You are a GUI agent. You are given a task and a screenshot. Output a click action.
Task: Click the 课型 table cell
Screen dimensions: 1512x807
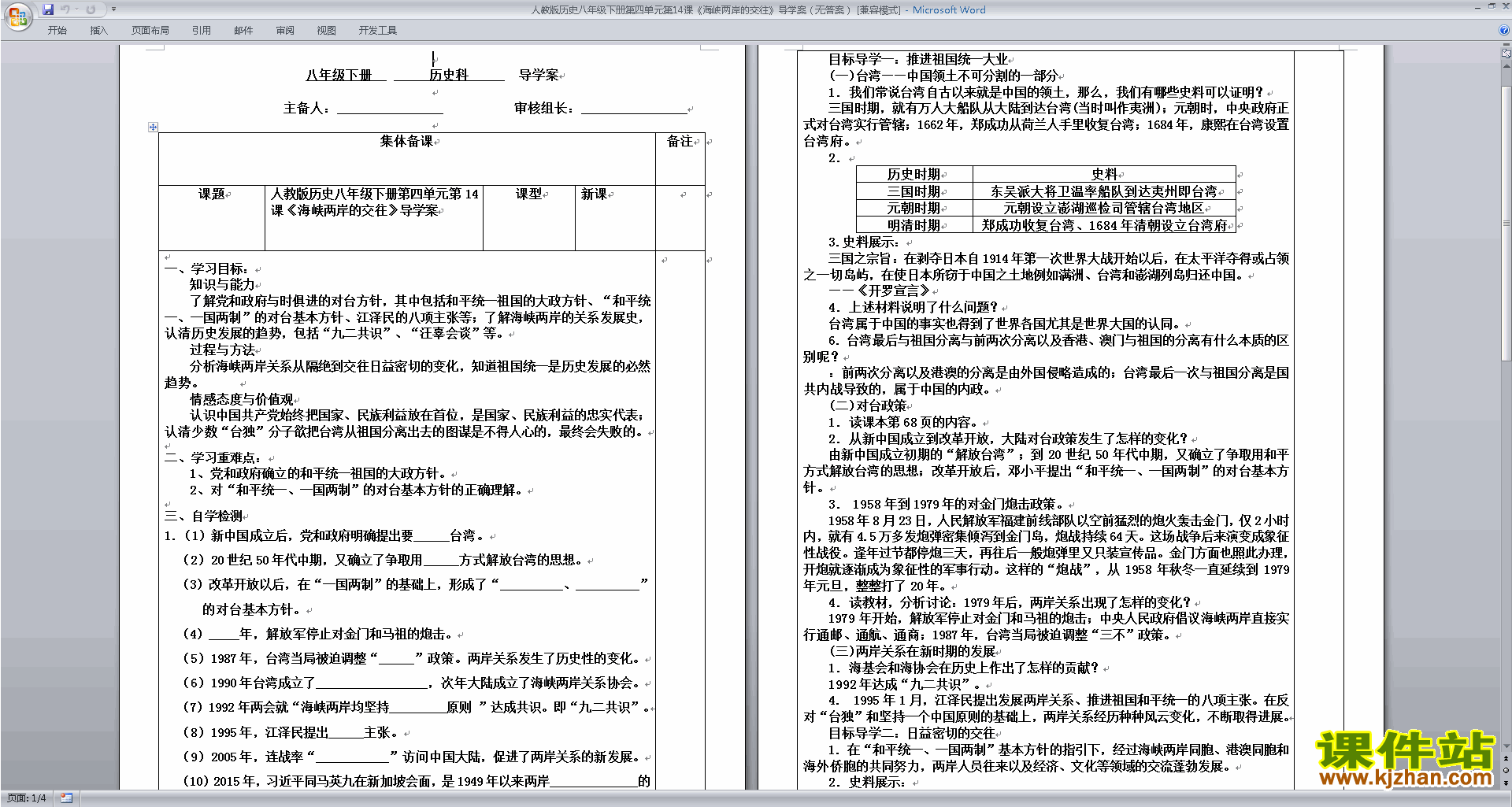529,217
